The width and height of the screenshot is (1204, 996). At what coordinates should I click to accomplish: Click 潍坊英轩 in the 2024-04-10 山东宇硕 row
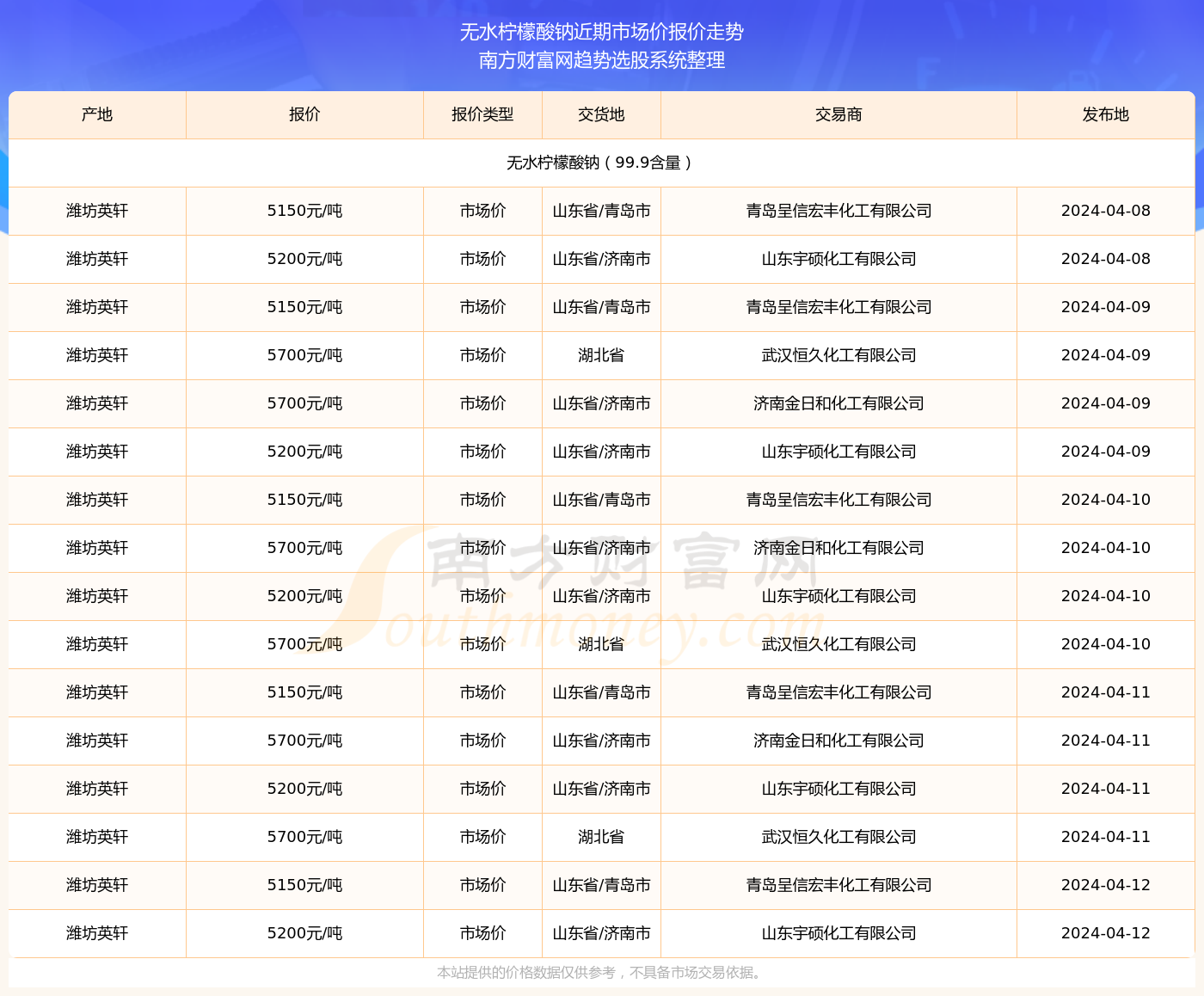tap(97, 596)
